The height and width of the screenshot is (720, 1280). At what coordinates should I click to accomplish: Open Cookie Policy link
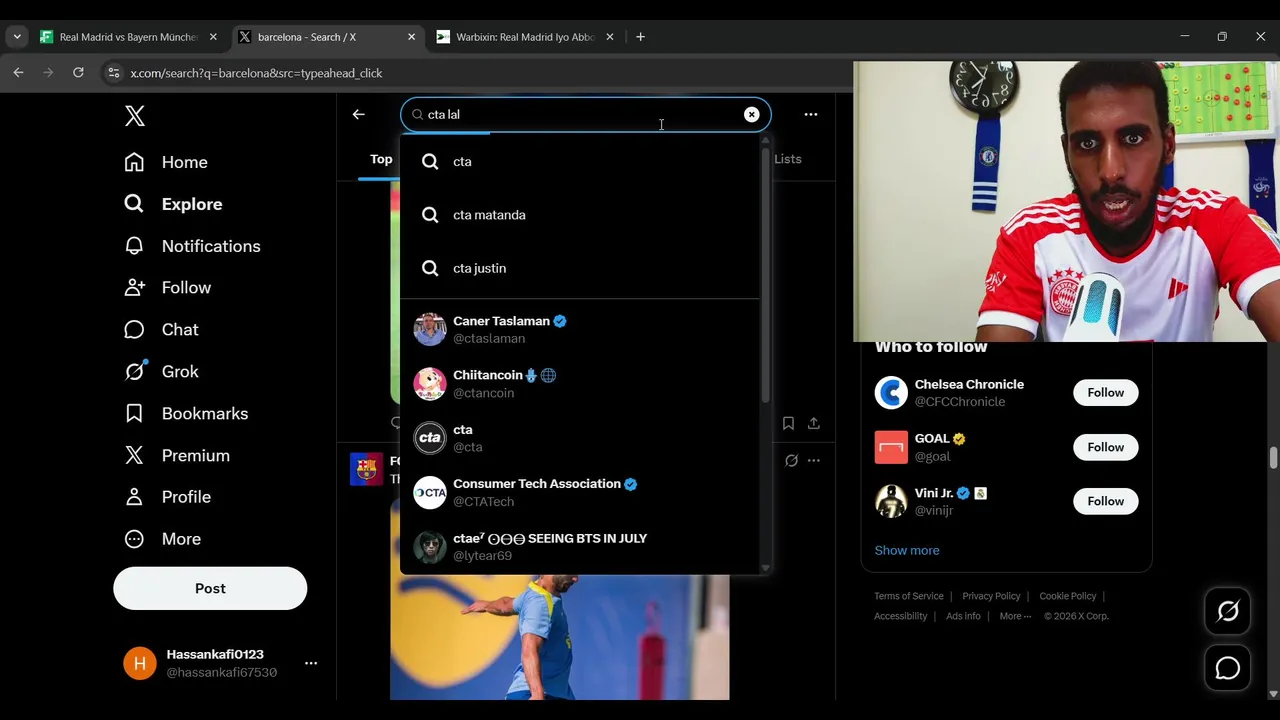tap(1068, 596)
